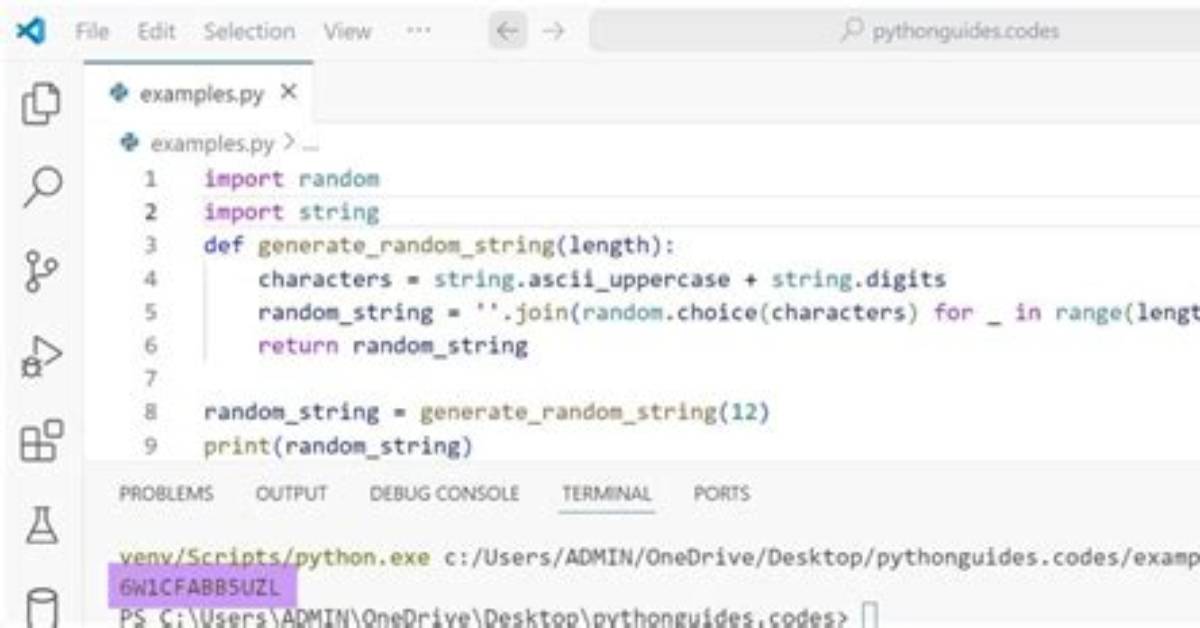The height and width of the screenshot is (628, 1200).
Task: Select the examples.py editor tab
Action: click(198, 93)
